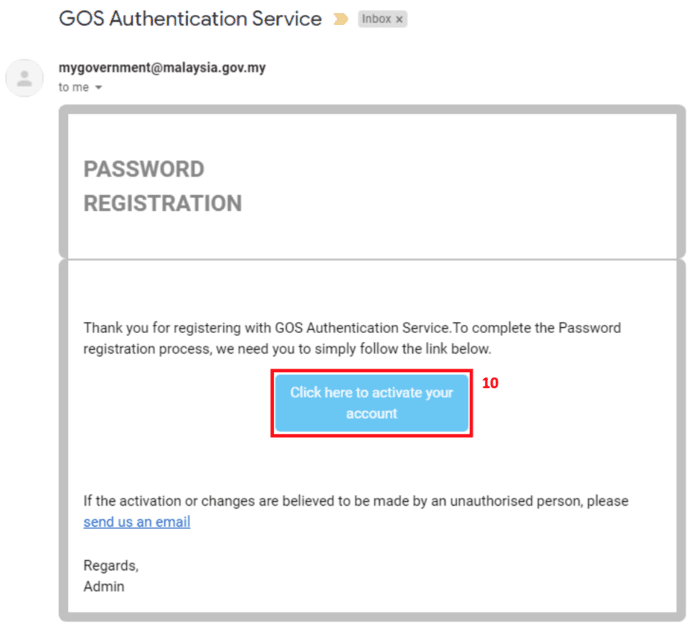Click the Inbox label chip
The width and height of the screenshot is (700, 627).
point(375,19)
